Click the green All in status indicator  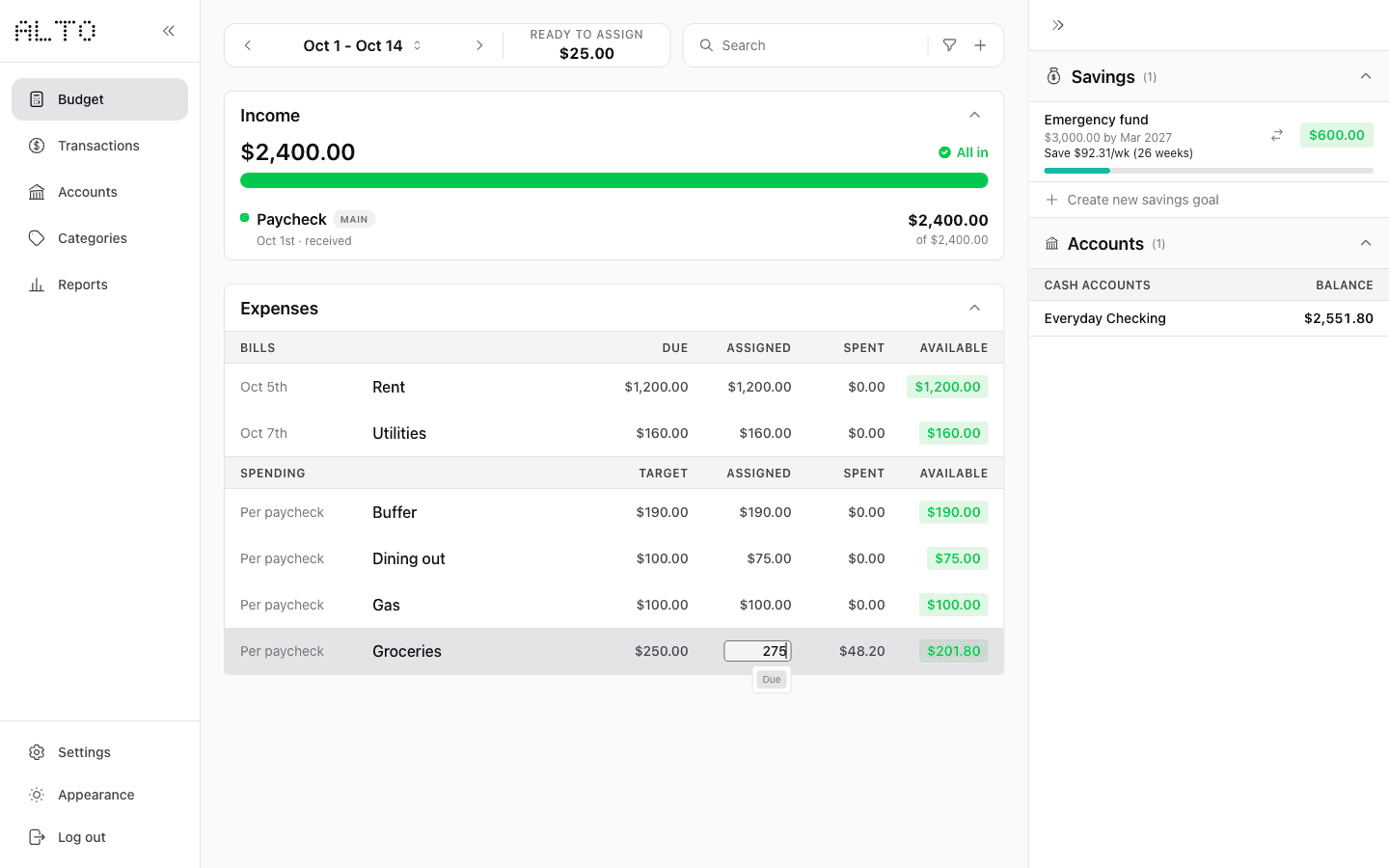(964, 152)
